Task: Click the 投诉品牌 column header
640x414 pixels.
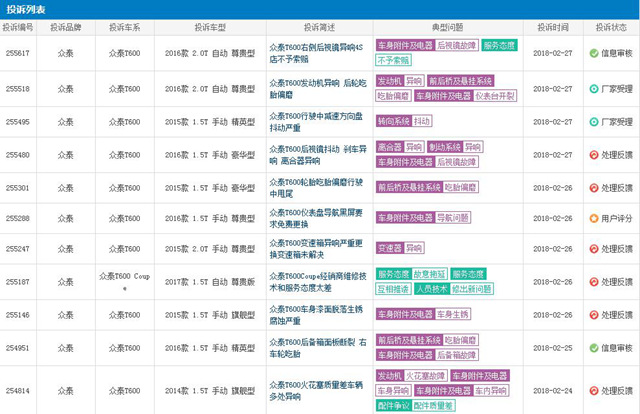Action: pos(66,27)
